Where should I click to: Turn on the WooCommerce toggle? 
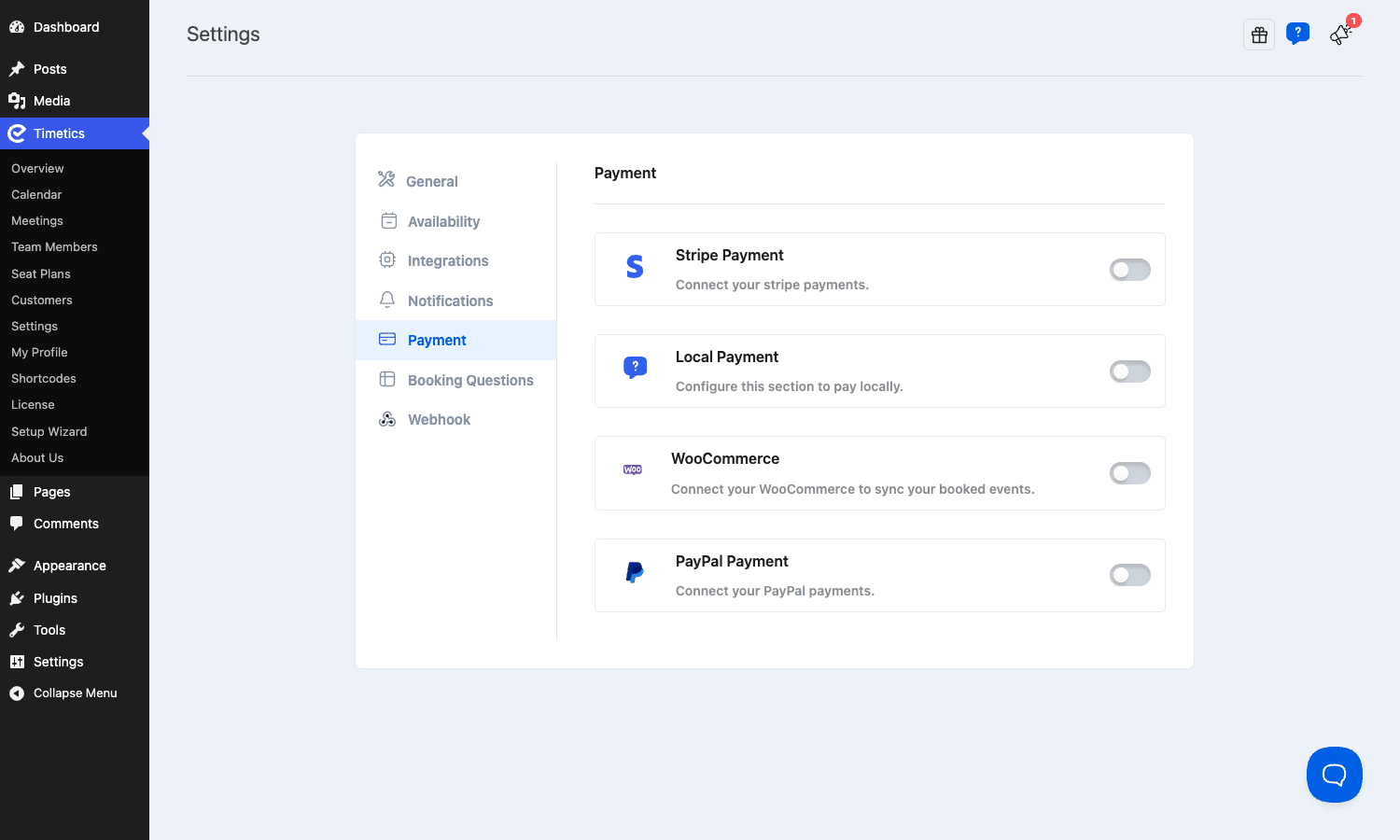pos(1129,473)
